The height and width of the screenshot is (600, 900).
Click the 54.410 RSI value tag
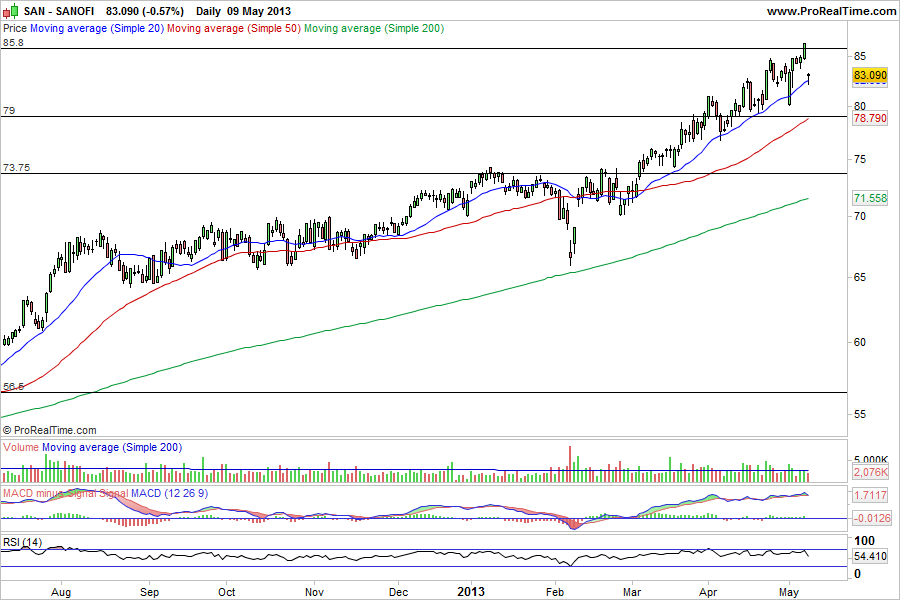870,556
